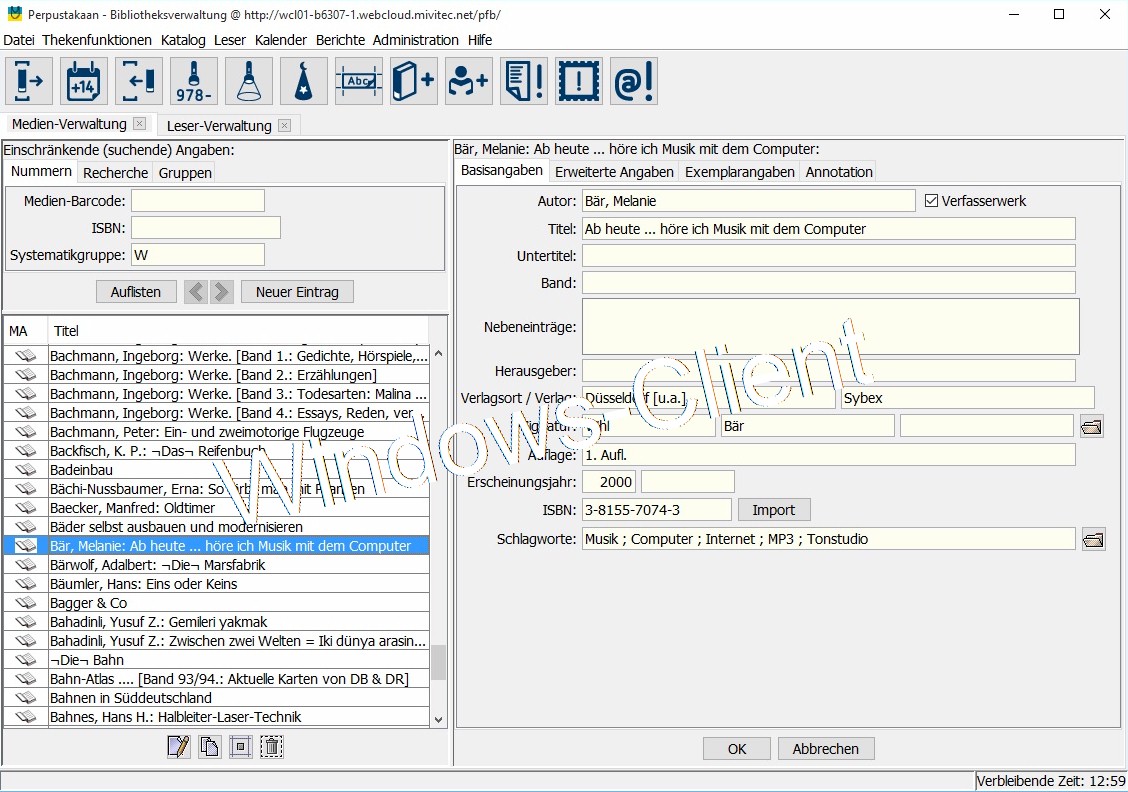The height and width of the screenshot is (792, 1128).
Task: Switch to the Recherche tab
Action: (116, 173)
